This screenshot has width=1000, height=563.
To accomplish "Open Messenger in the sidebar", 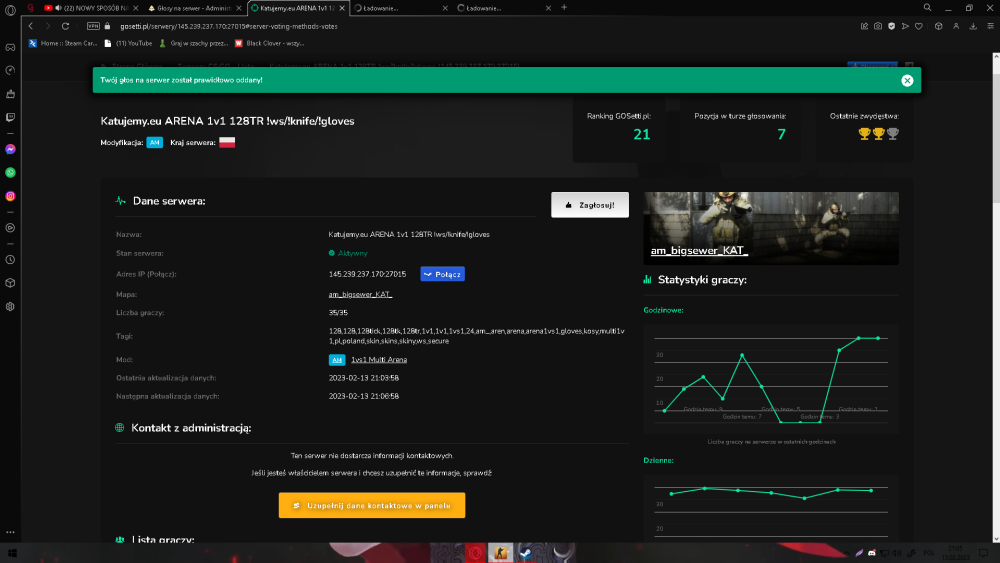I will 10,149.
